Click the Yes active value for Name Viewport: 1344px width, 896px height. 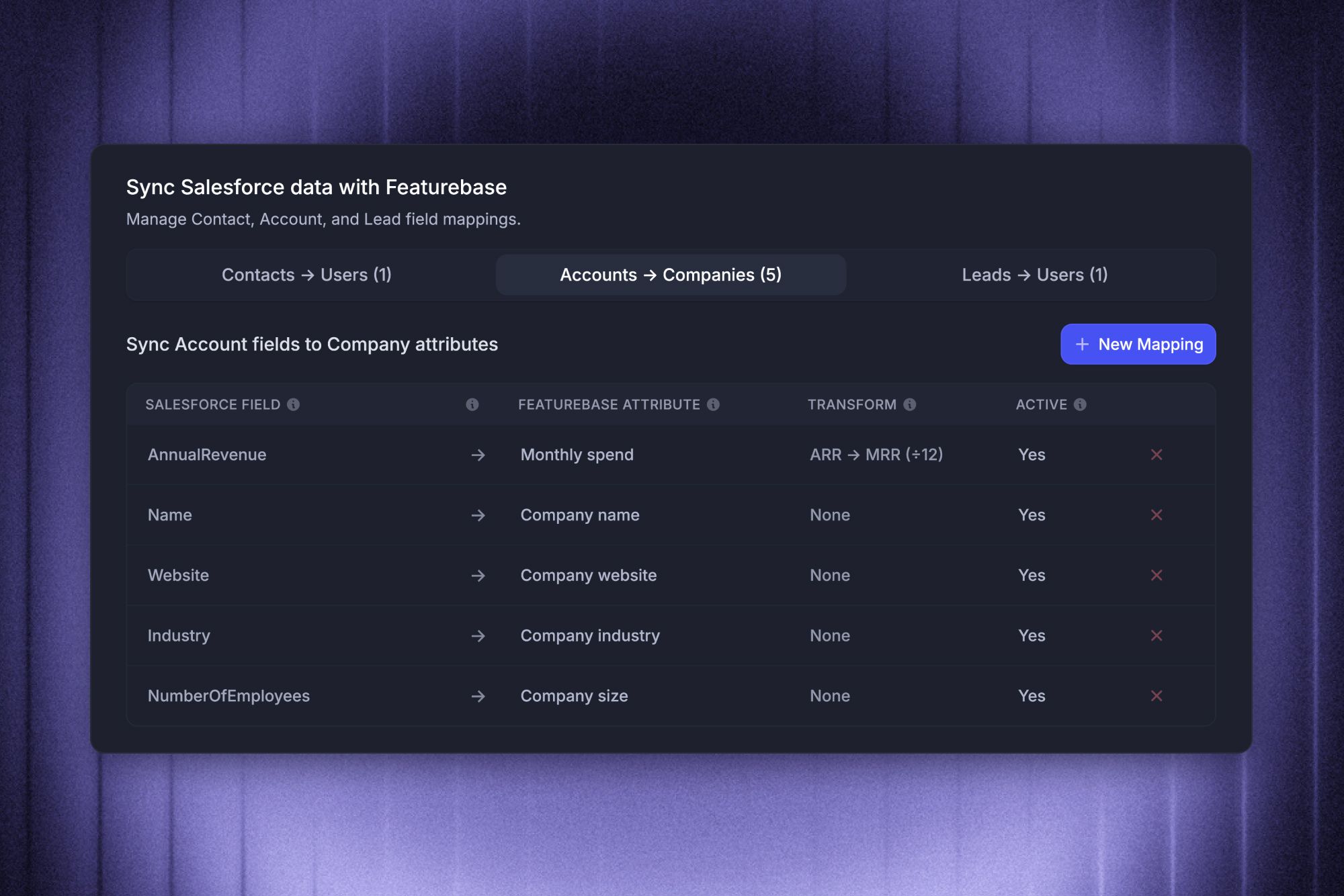pyautogui.click(x=1032, y=515)
